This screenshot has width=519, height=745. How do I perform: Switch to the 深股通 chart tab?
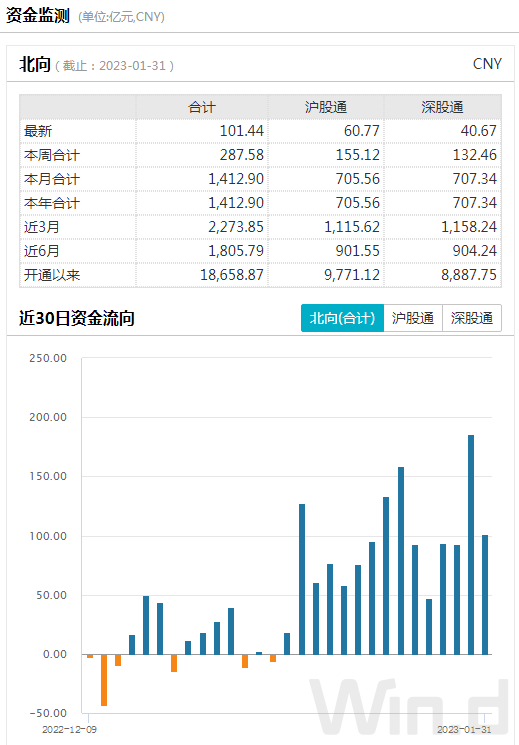pos(471,318)
